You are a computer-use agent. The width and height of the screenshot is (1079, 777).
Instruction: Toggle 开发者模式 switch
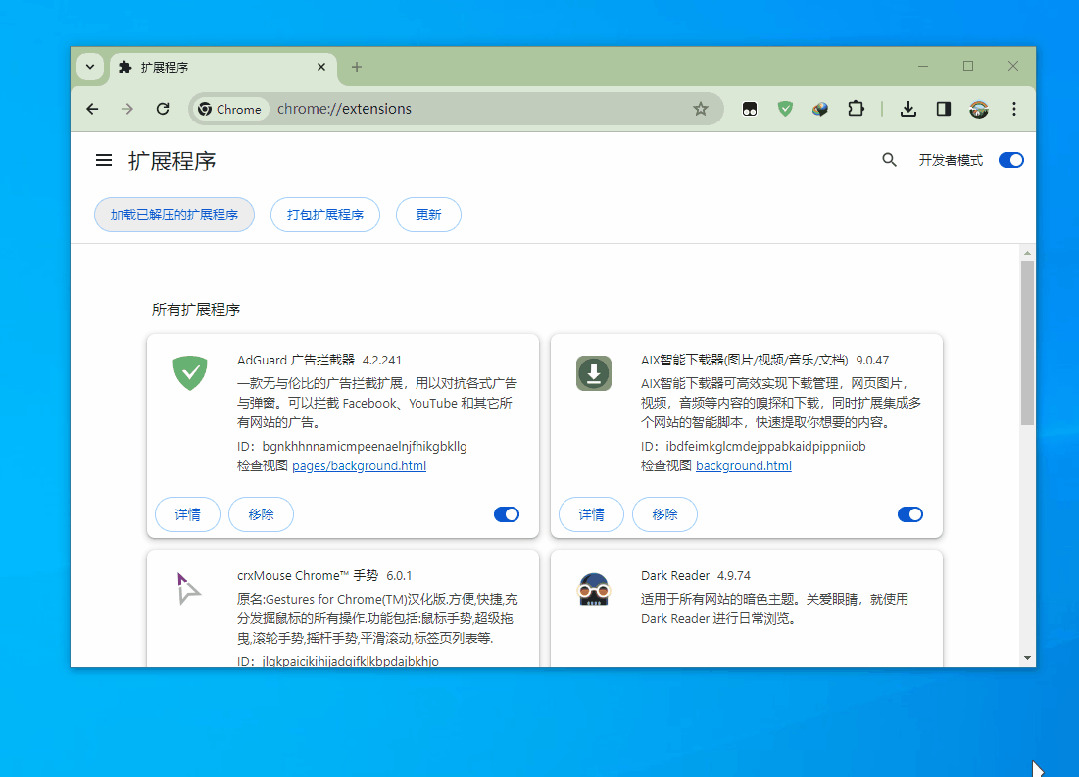point(1011,160)
